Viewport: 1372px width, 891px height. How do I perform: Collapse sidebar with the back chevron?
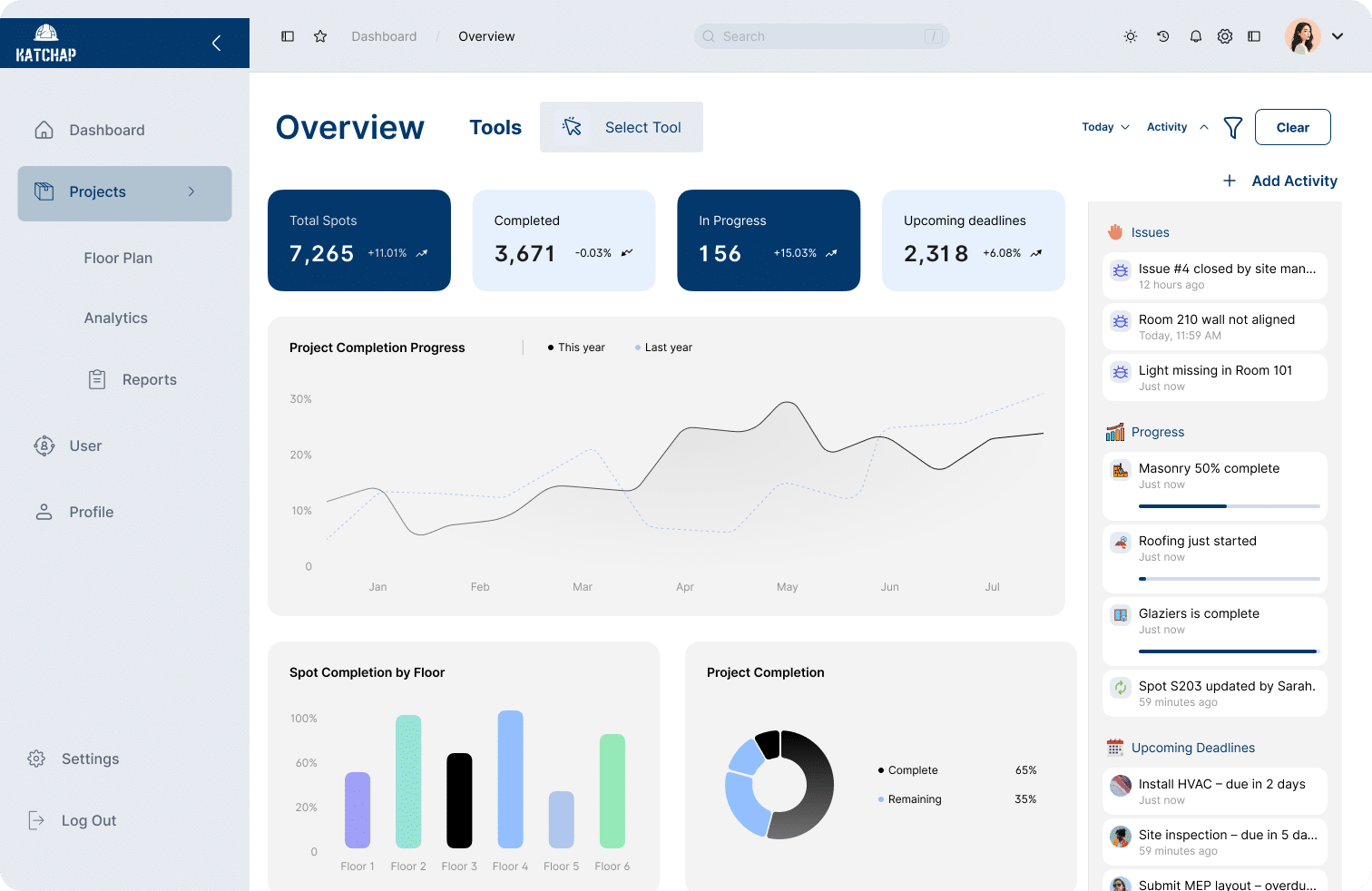(x=216, y=43)
